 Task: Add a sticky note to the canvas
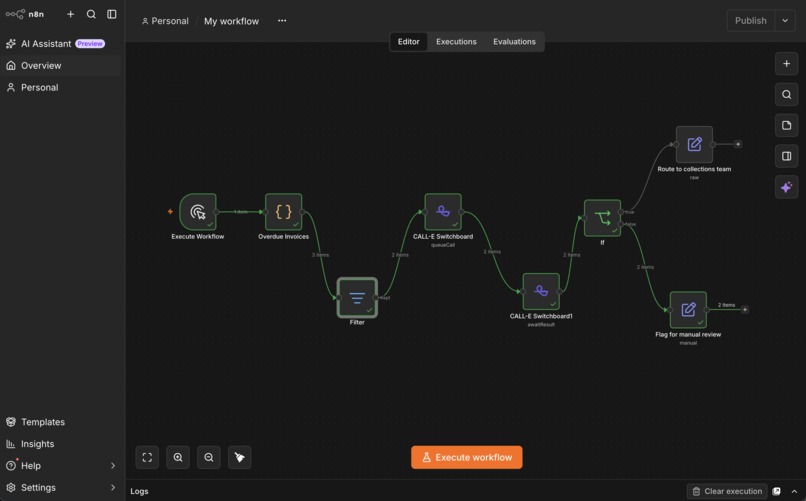(786, 125)
